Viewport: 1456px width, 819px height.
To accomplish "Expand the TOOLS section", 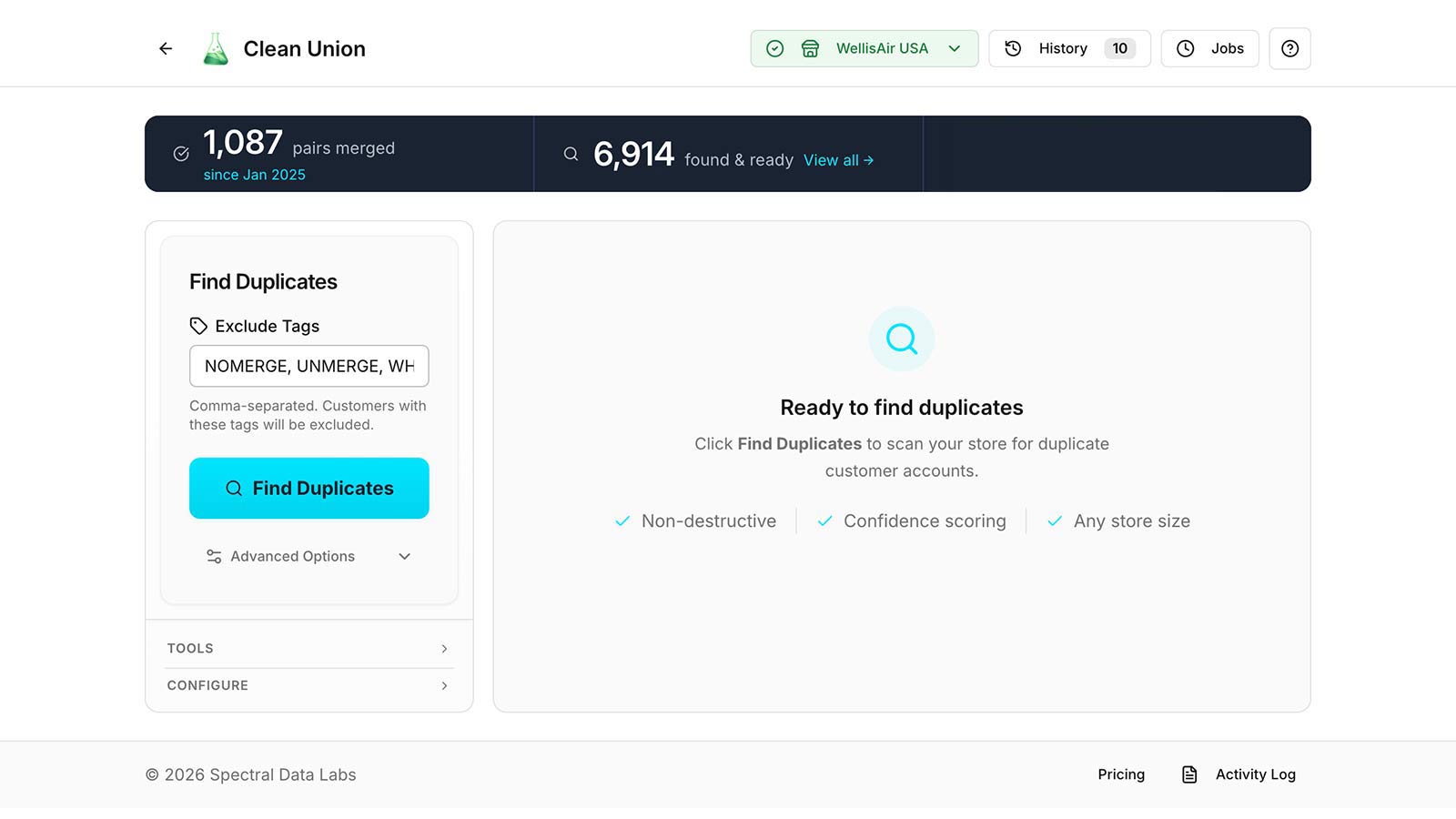I will click(308, 649).
